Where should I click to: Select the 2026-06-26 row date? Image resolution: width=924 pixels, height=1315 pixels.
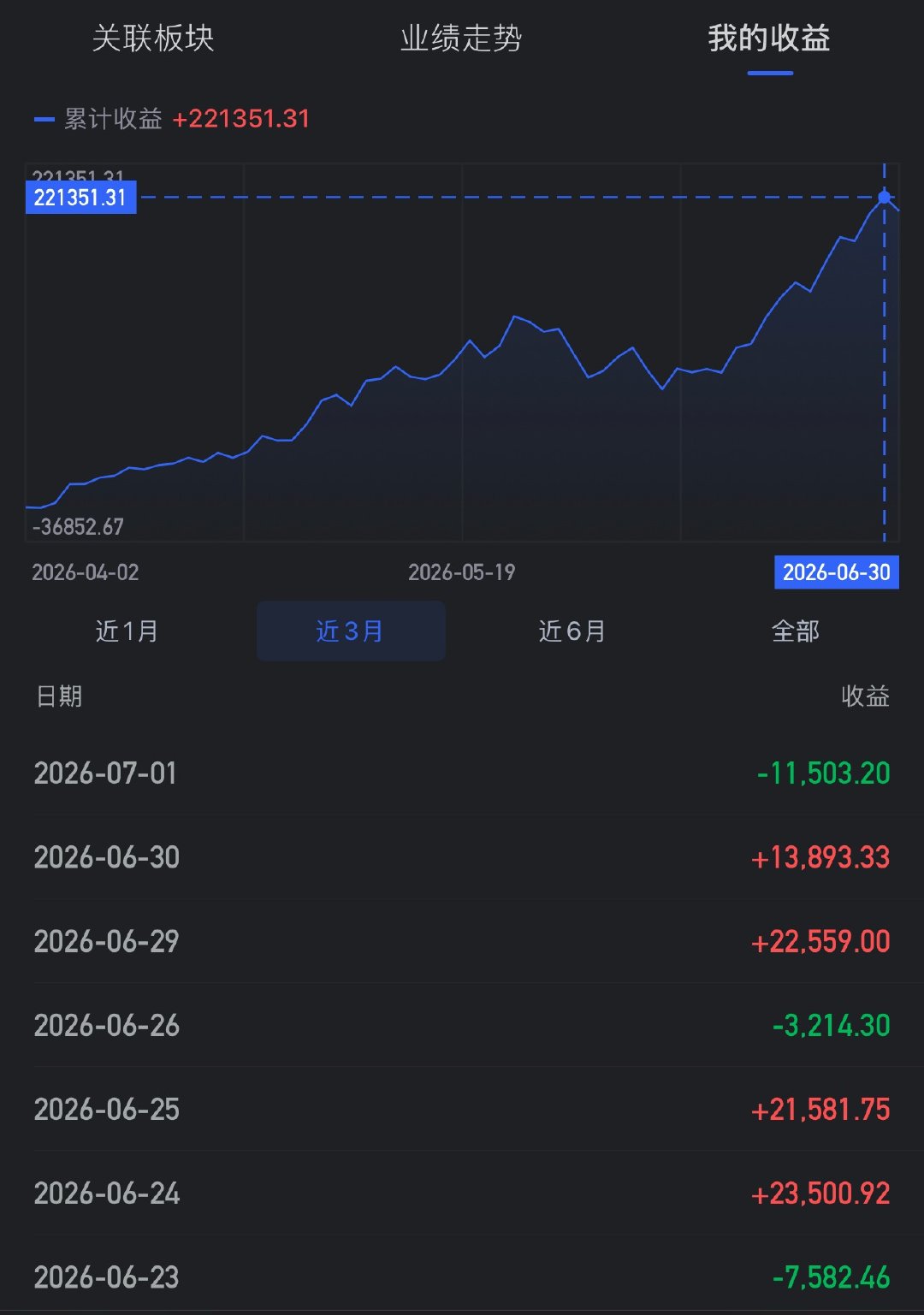click(x=107, y=1025)
